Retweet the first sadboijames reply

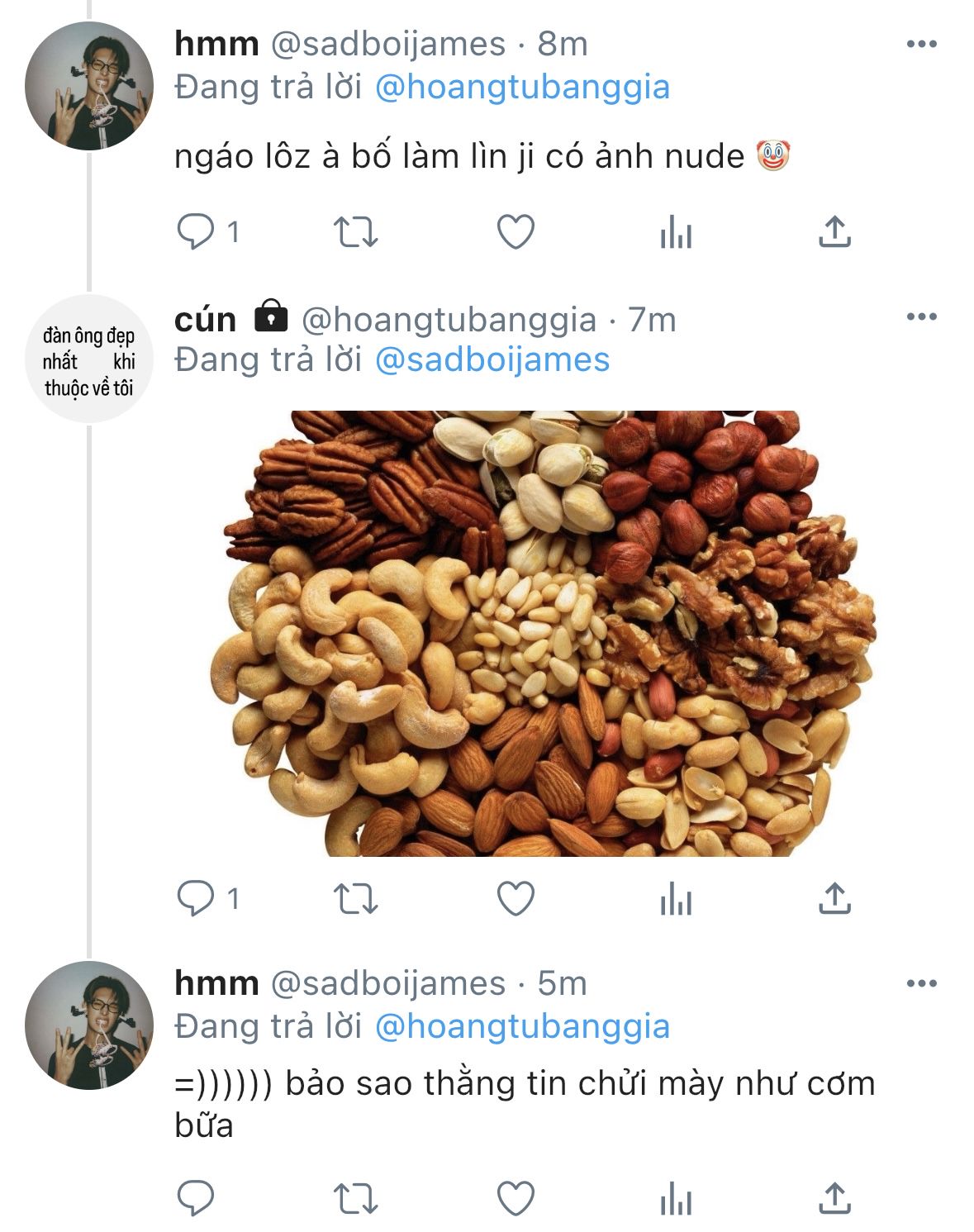[355, 232]
